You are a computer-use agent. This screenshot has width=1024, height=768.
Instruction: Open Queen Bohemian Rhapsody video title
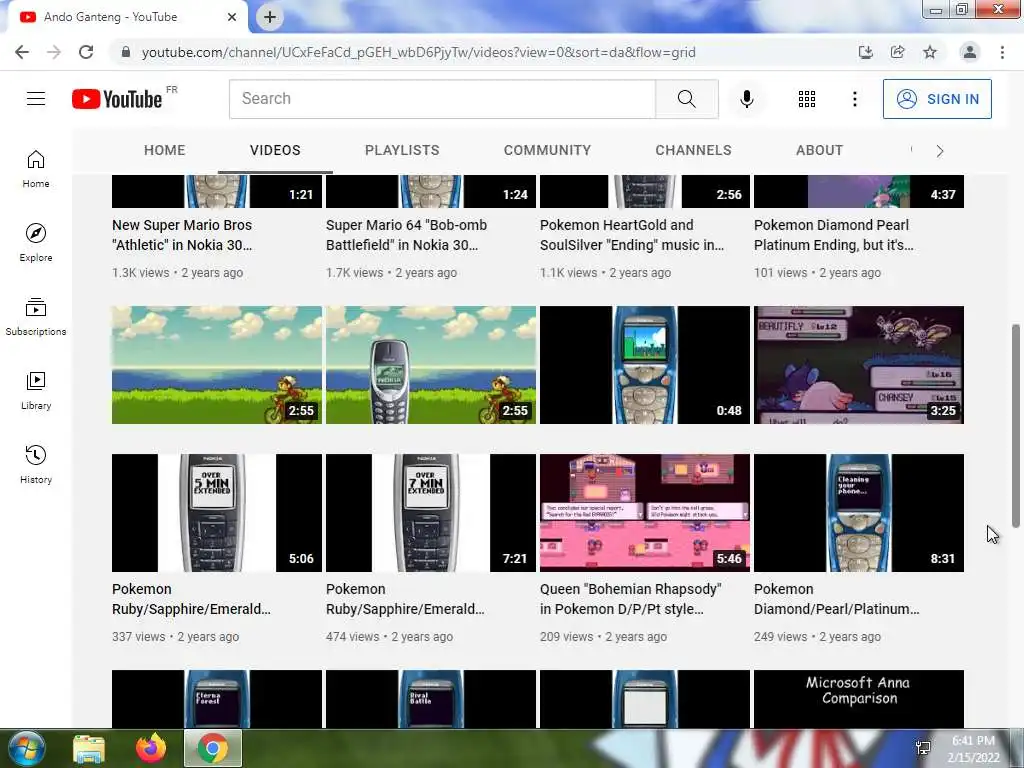click(x=630, y=599)
